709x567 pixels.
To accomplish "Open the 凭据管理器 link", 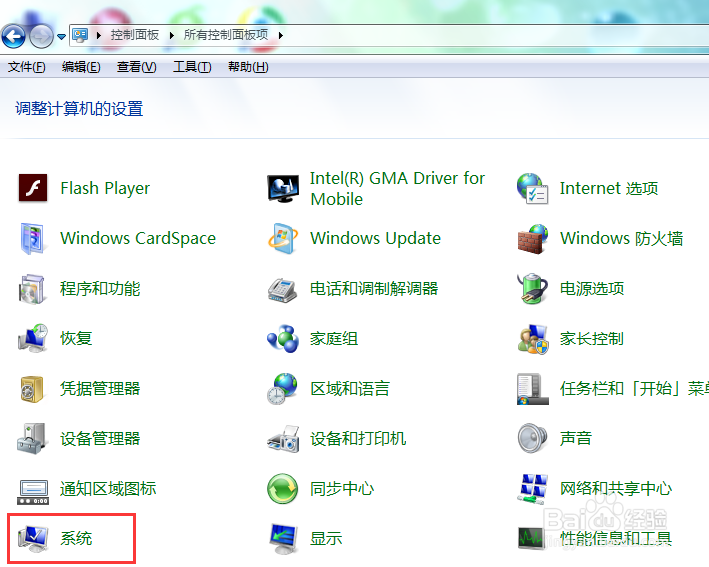I will [x=100, y=389].
